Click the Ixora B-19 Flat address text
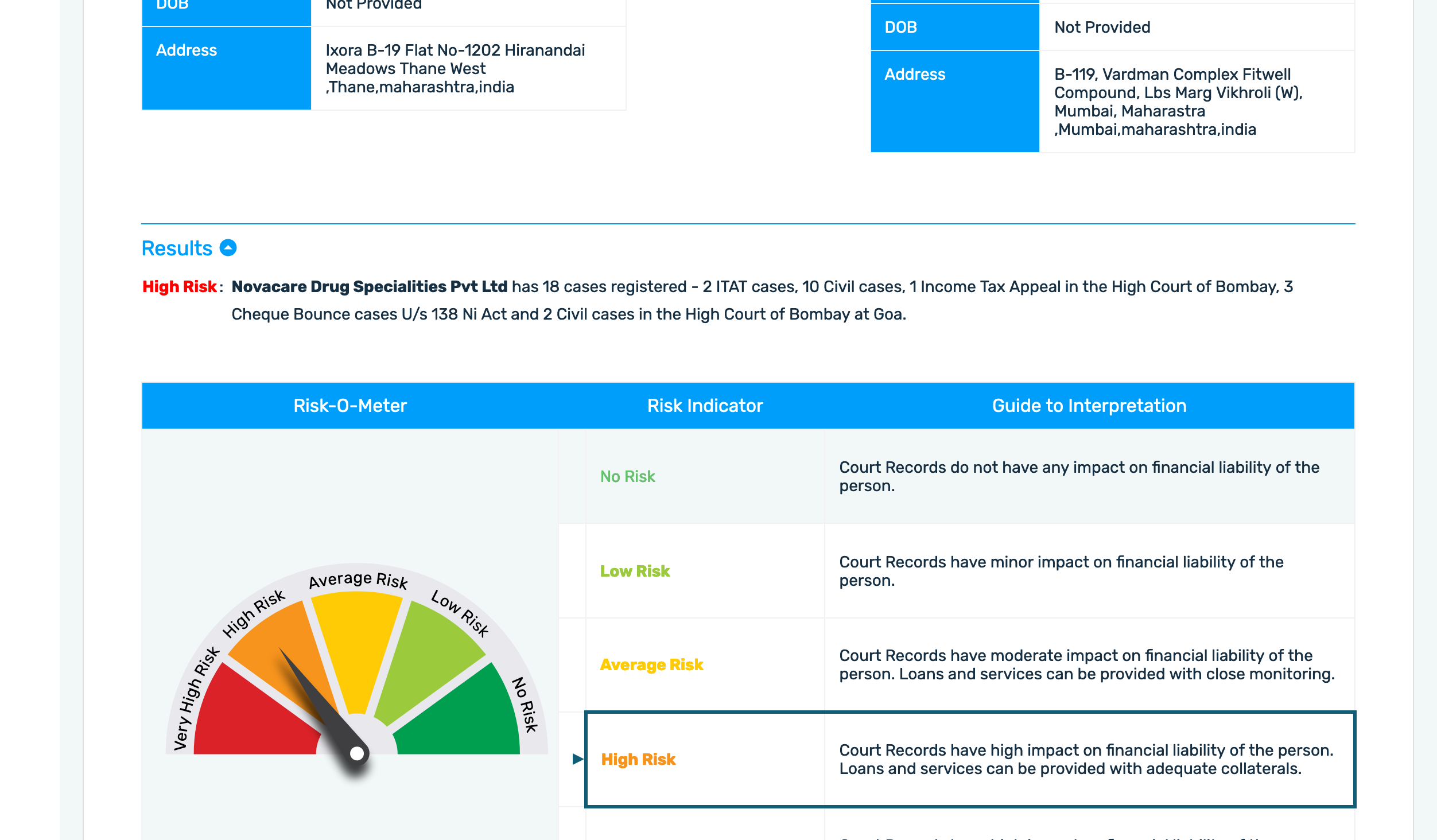 pos(456,68)
